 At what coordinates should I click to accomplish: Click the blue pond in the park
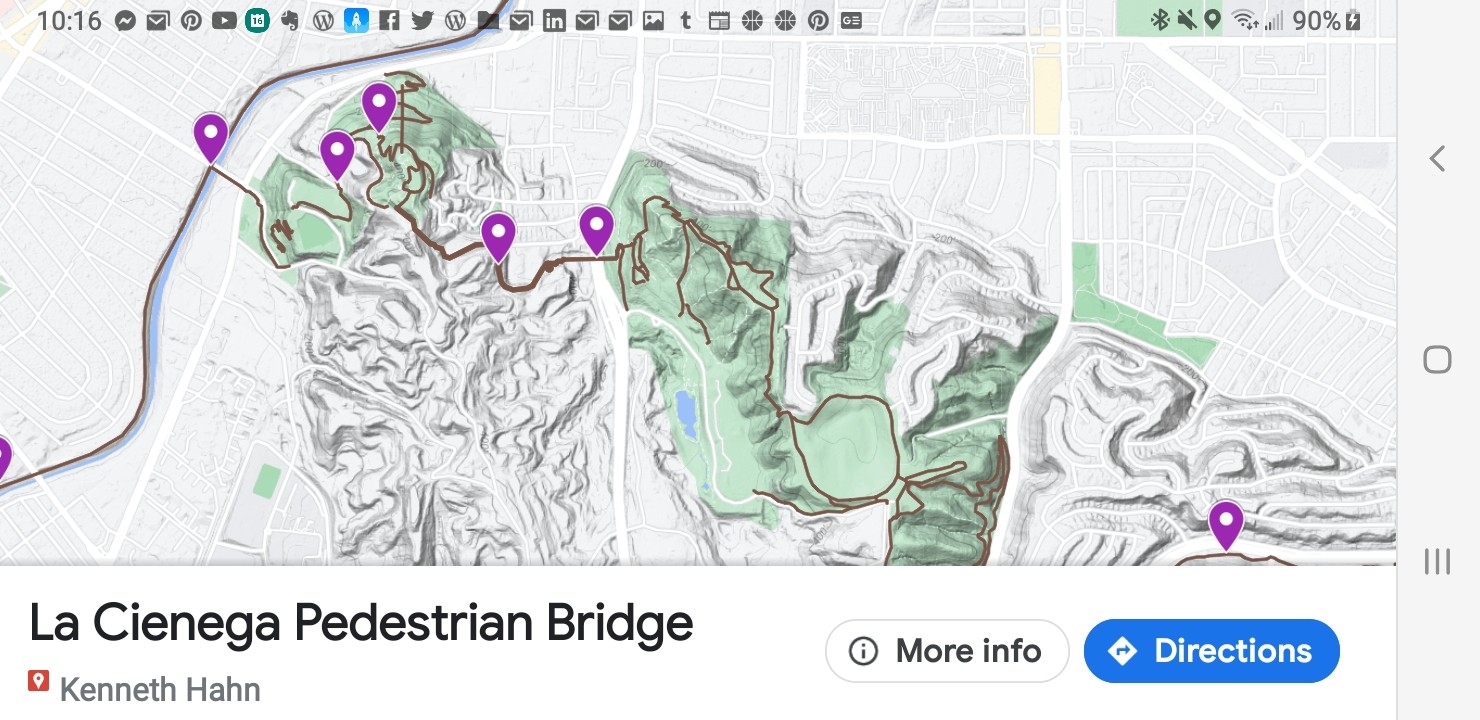[686, 413]
